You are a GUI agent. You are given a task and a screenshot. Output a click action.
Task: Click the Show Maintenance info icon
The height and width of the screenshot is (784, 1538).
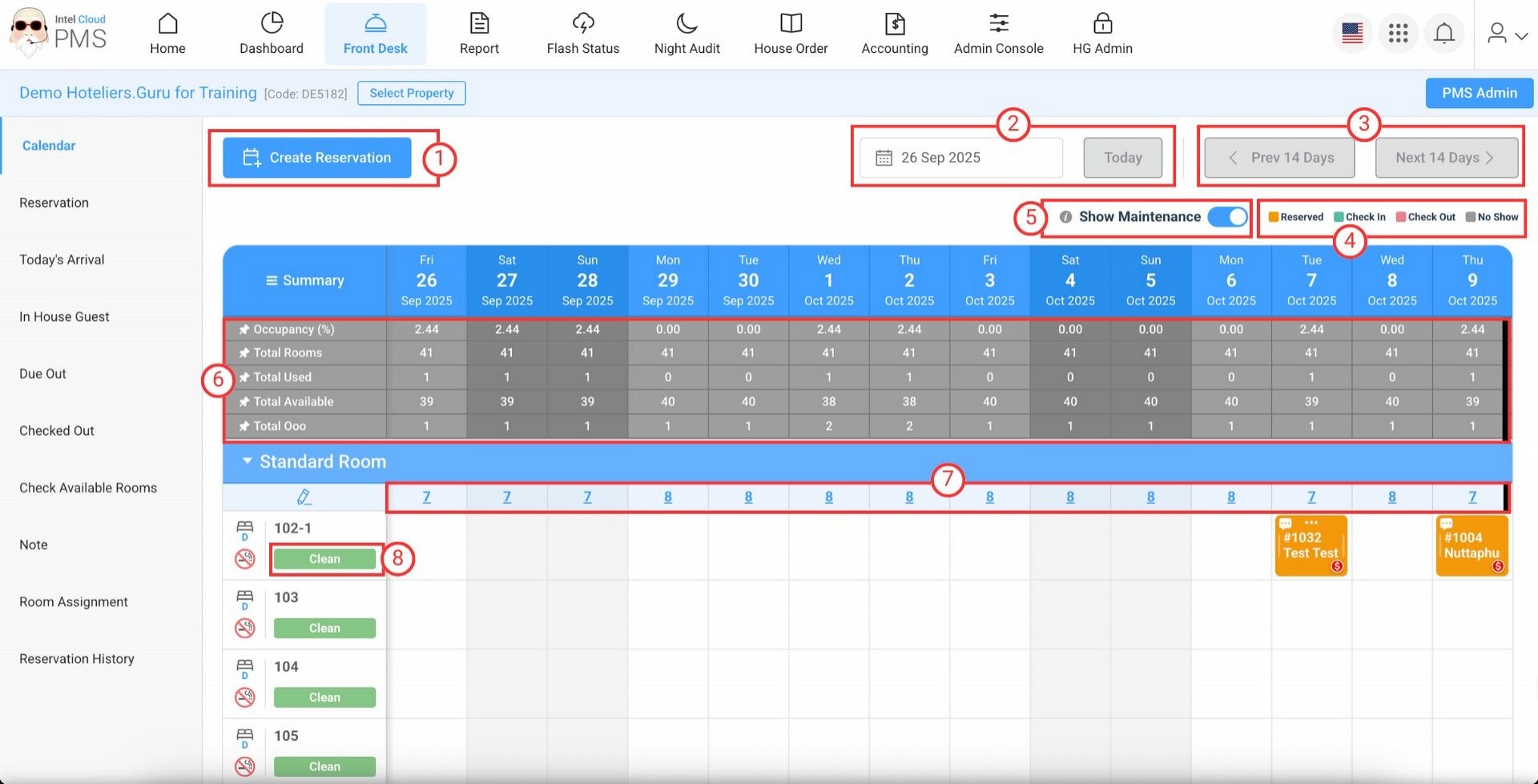1065,217
